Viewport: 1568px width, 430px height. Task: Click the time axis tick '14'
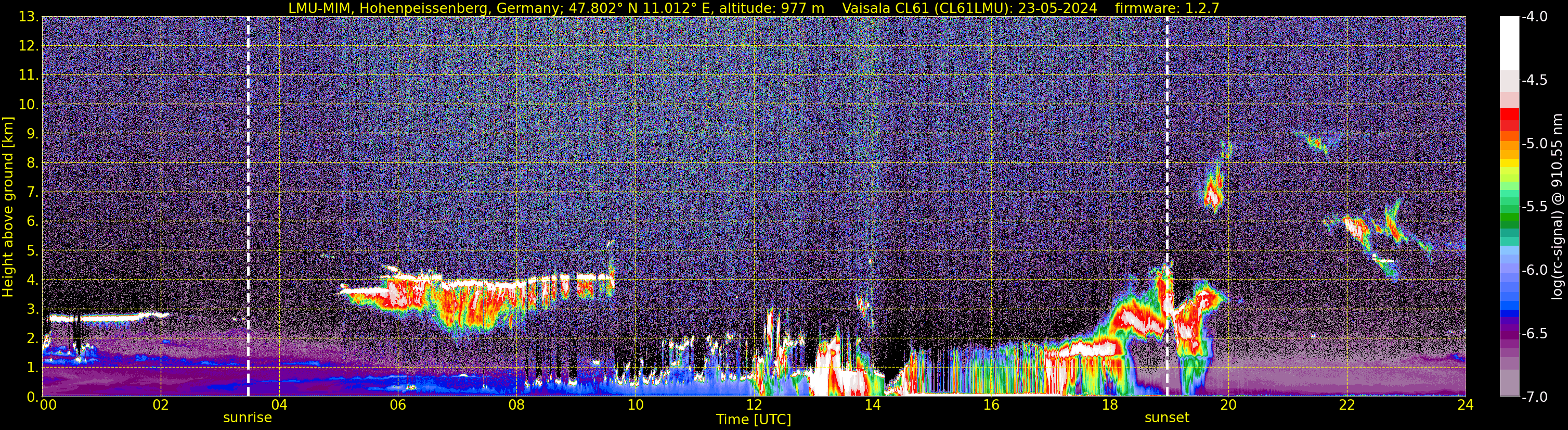872,405
